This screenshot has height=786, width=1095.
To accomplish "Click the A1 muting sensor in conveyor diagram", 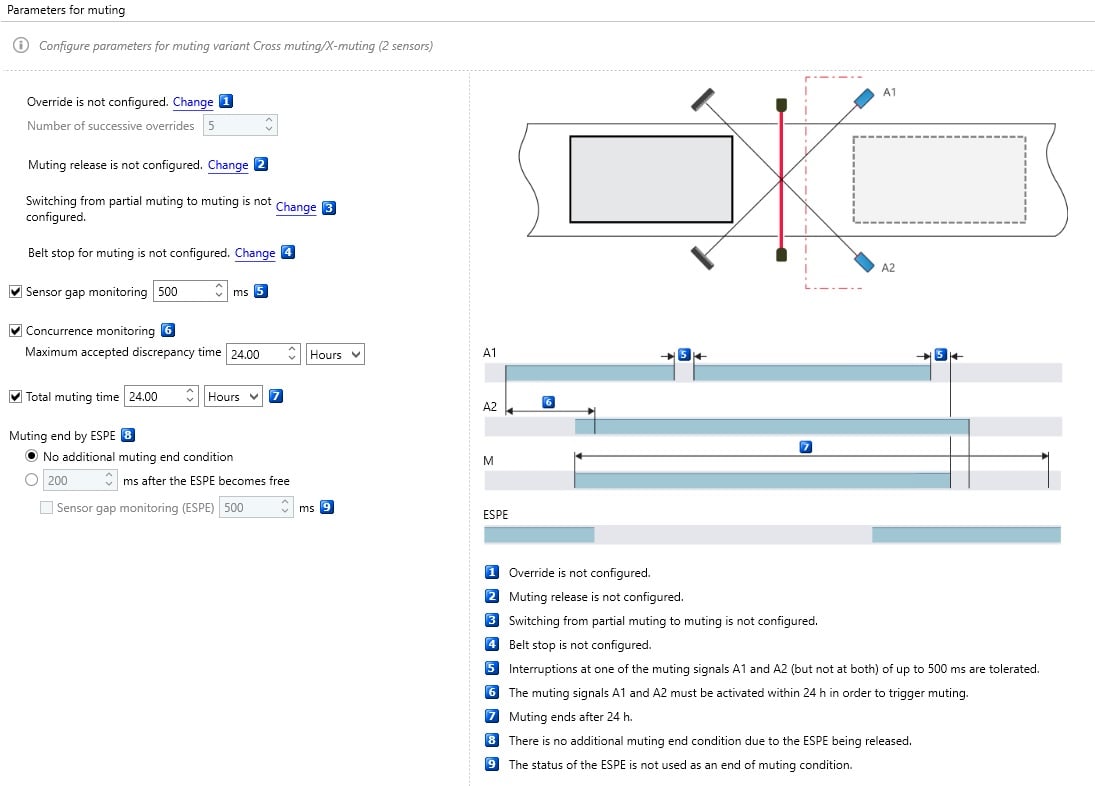I will click(864, 98).
